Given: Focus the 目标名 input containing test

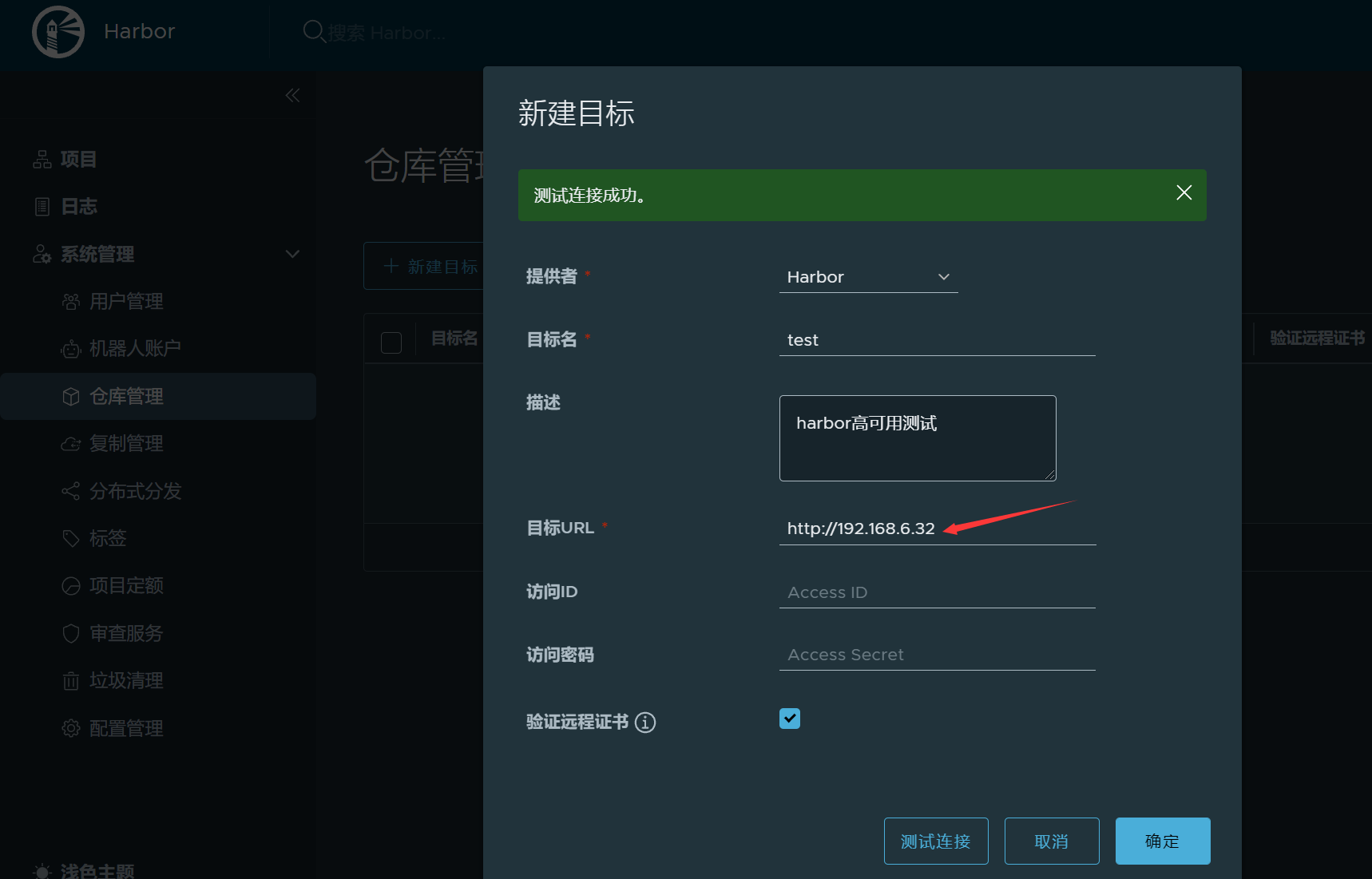Looking at the screenshot, I should pos(938,340).
